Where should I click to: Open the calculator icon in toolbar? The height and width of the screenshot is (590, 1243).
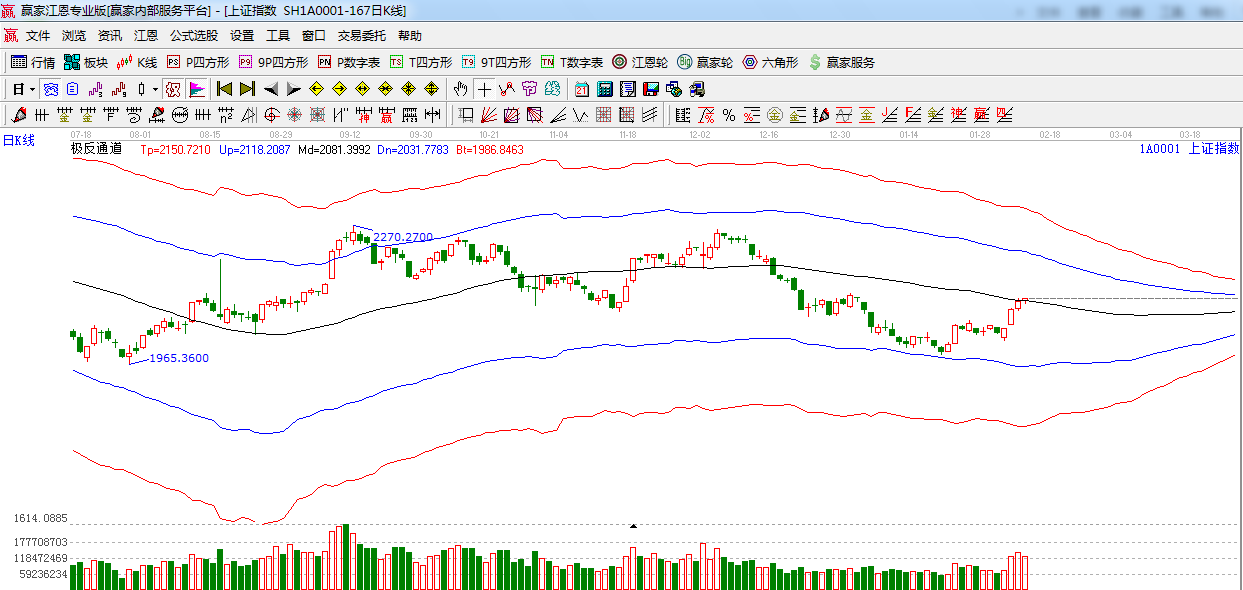point(604,89)
